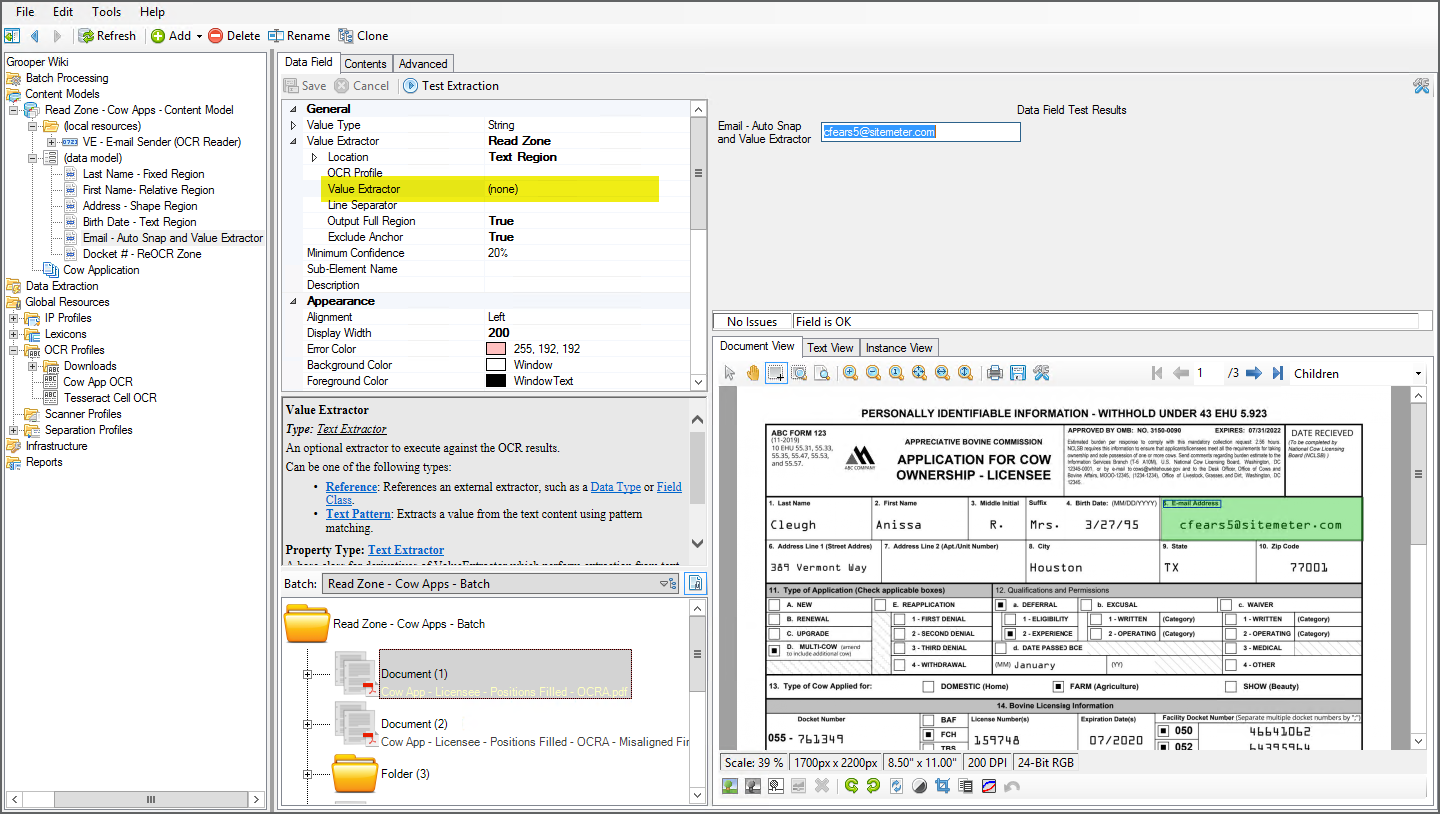Image resolution: width=1440 pixels, height=814 pixels.
Task: Click the invert contrast circle icon
Action: tap(919, 786)
